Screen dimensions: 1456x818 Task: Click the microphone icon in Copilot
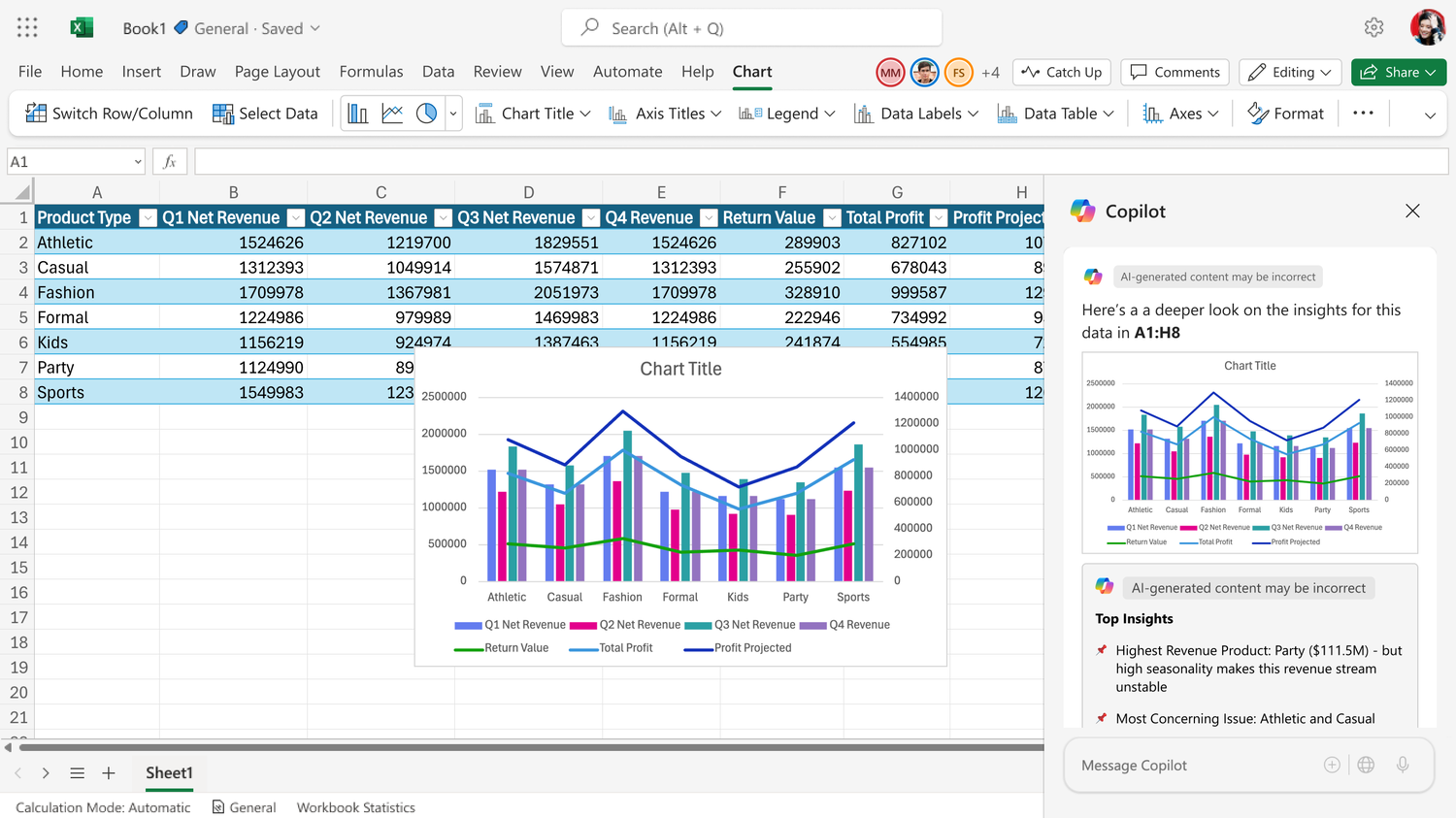pos(1403,765)
